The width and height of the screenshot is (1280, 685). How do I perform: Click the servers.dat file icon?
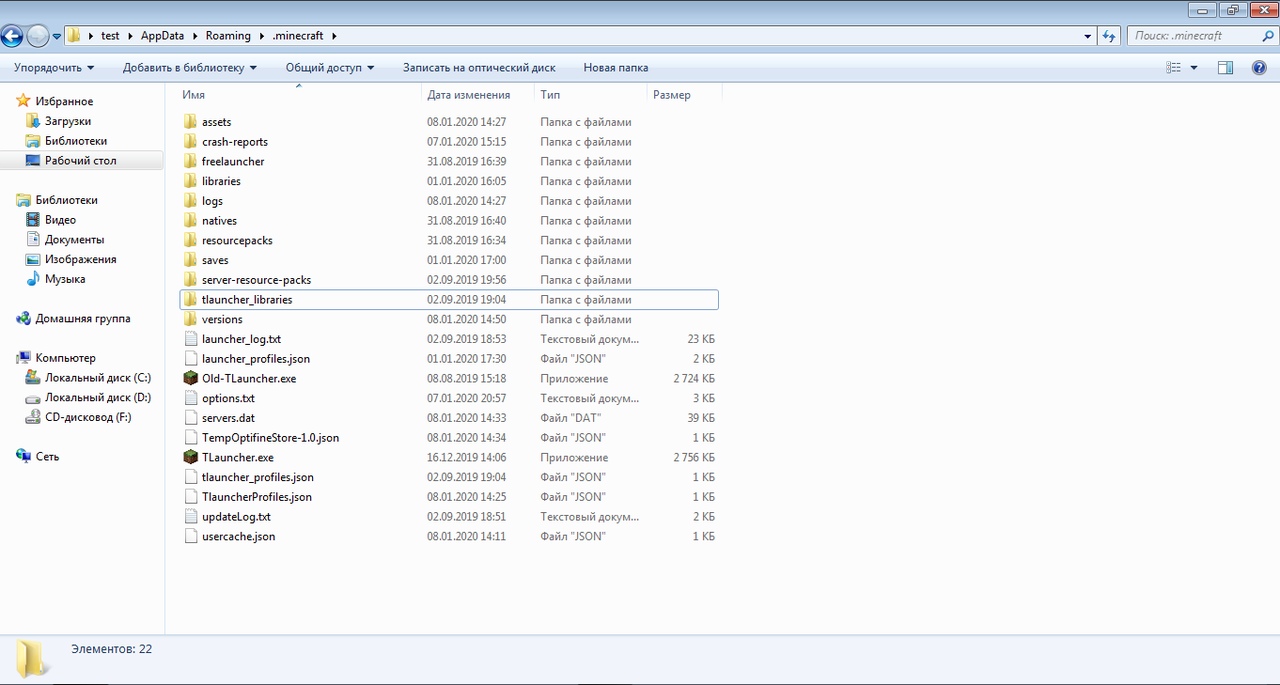click(192, 418)
